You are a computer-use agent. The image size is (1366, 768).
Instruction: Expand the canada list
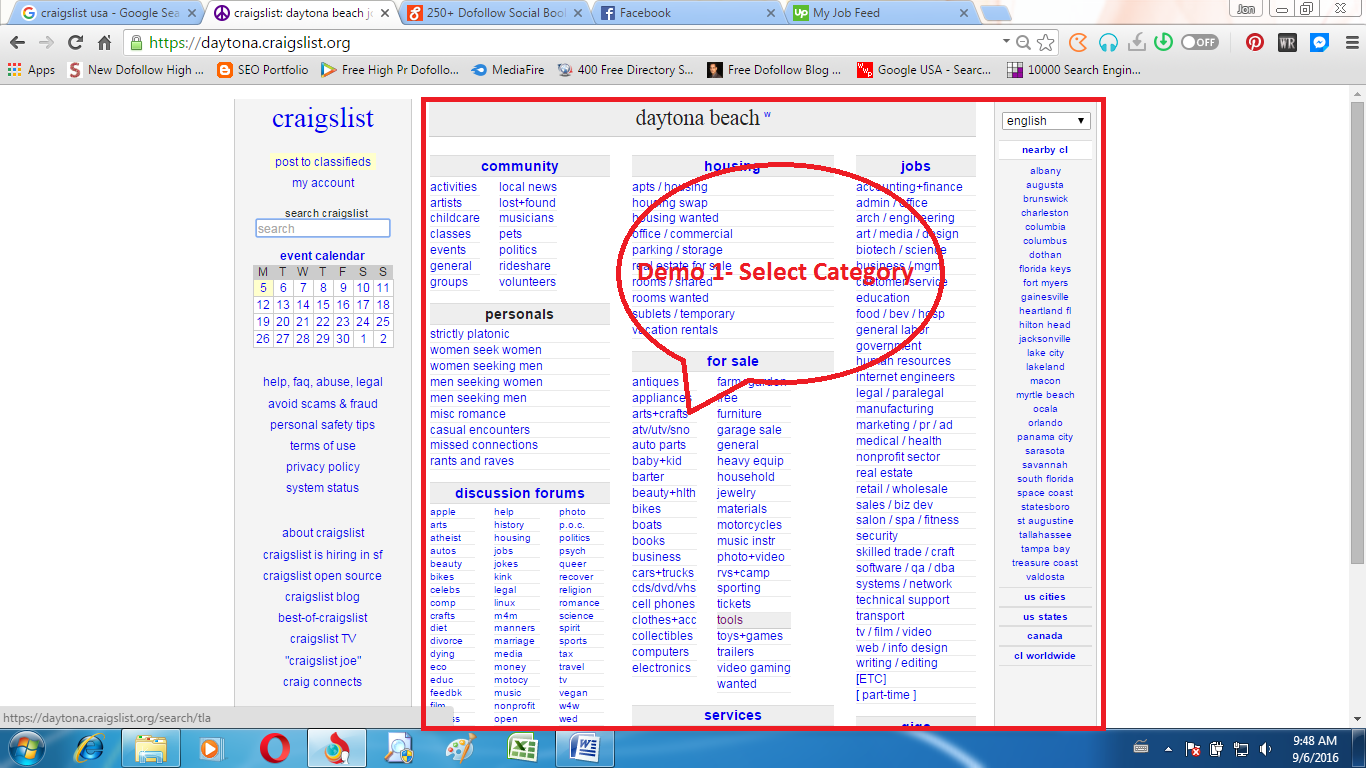tap(1044, 636)
